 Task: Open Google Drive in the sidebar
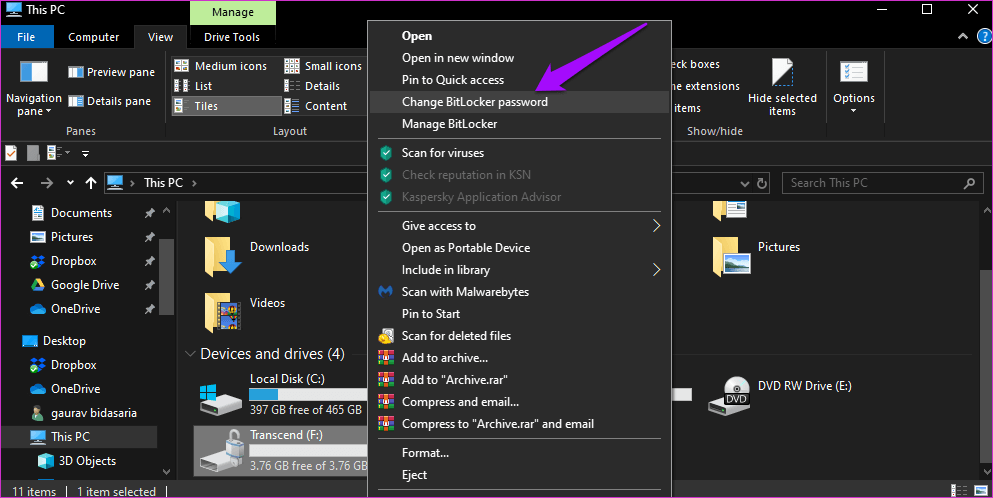click(85, 285)
